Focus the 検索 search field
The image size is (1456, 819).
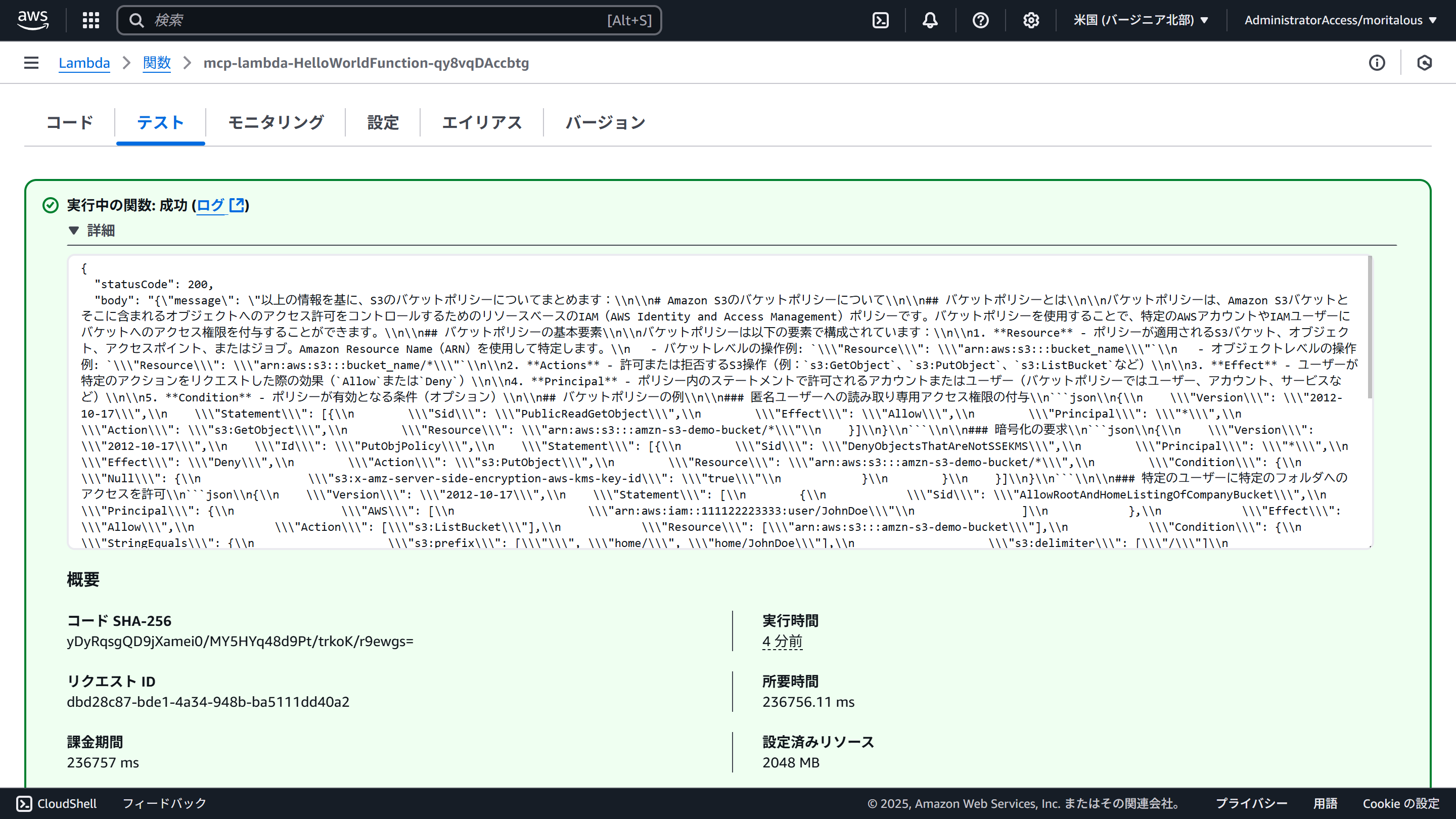tap(389, 20)
